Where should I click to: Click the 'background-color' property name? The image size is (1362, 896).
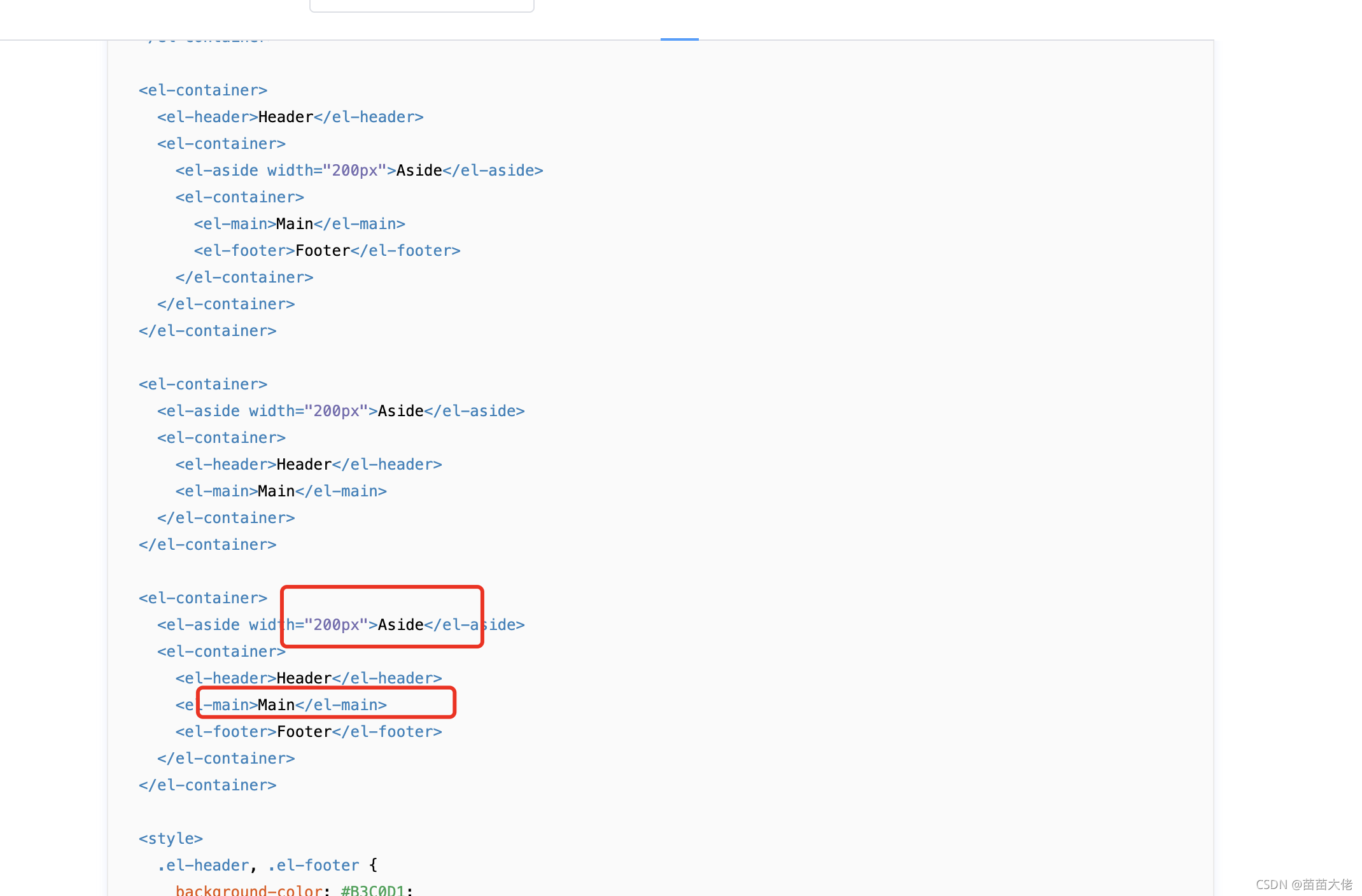tap(249, 890)
